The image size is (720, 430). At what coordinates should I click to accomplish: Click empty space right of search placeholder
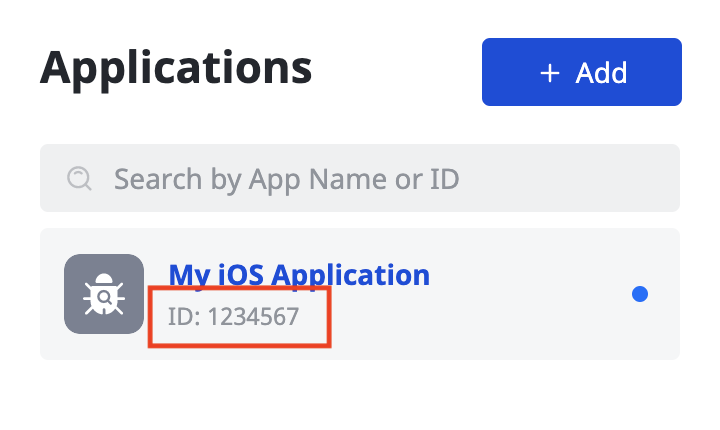point(570,179)
